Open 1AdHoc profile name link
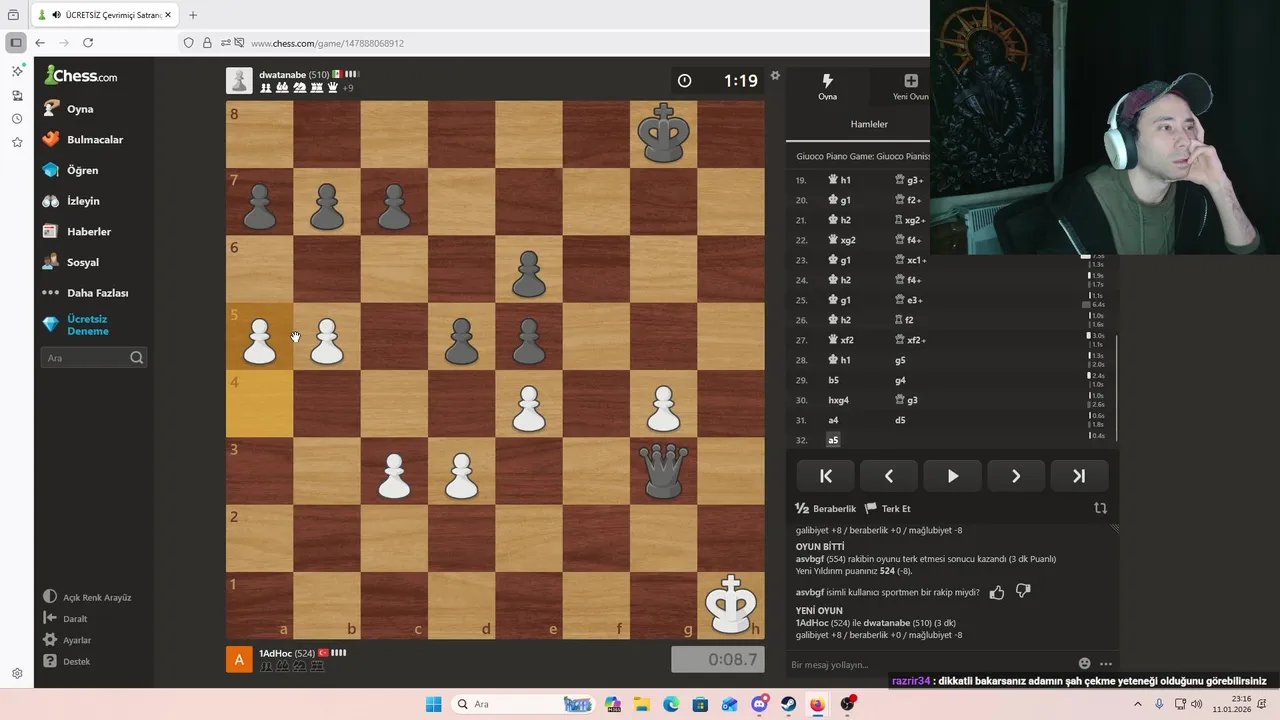 (276, 653)
